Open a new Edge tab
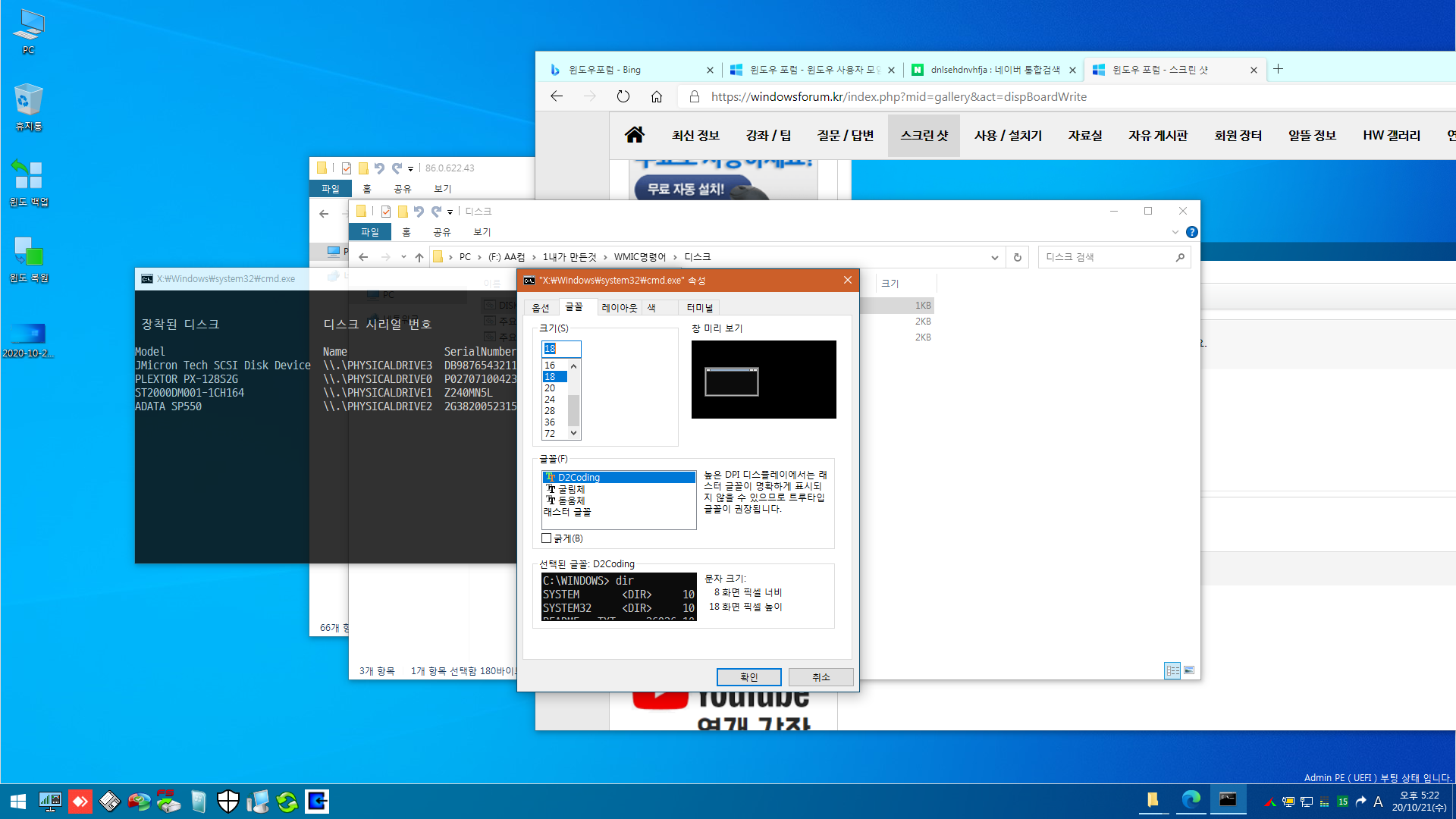 1278,69
